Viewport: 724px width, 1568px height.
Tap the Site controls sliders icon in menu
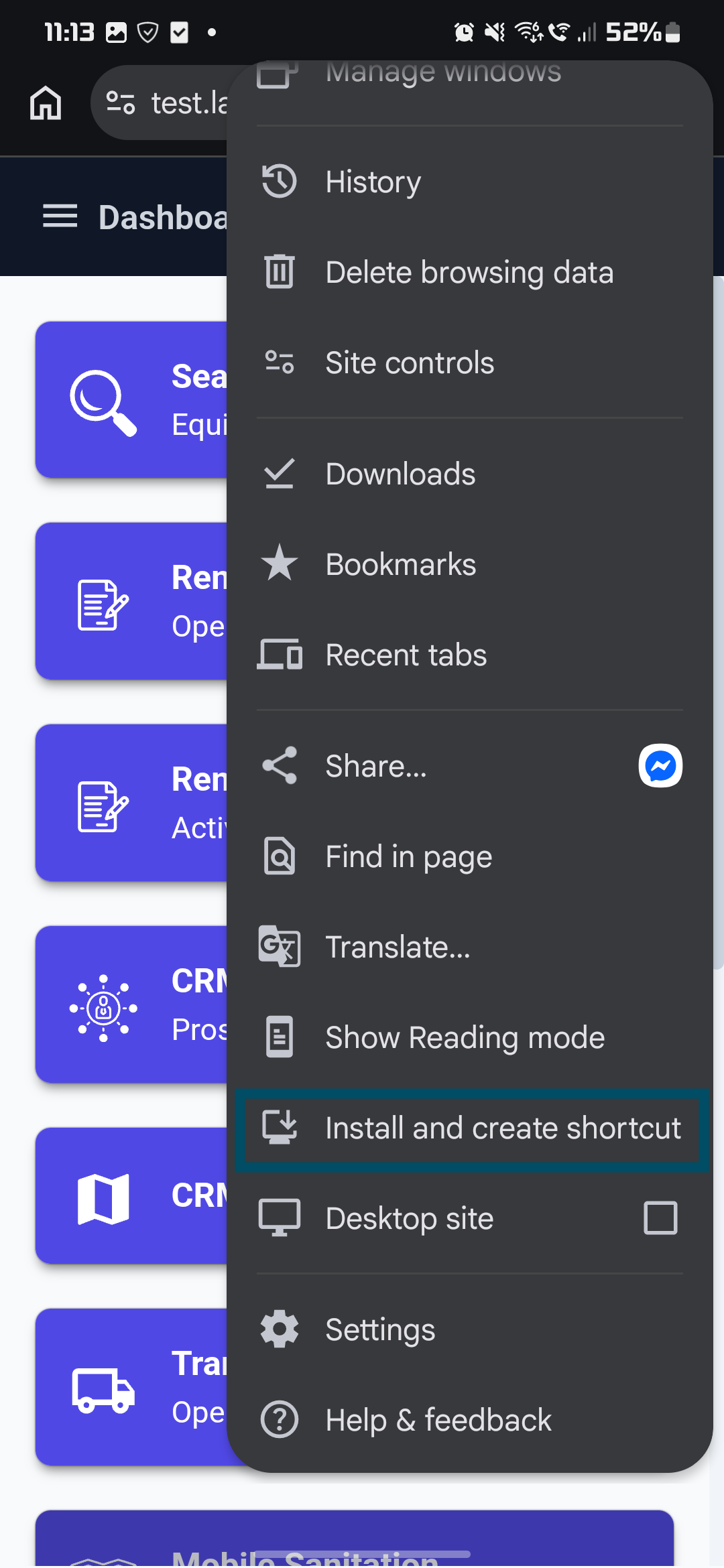coord(279,362)
